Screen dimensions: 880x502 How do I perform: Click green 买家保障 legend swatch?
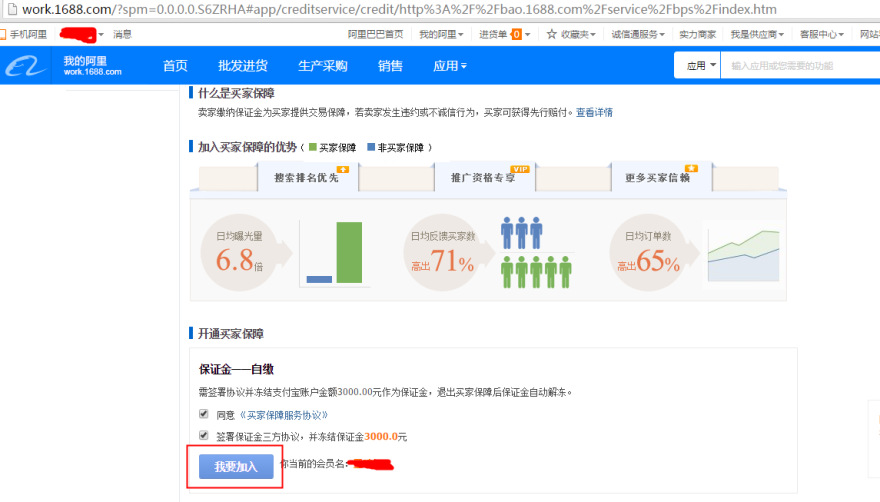point(313,147)
